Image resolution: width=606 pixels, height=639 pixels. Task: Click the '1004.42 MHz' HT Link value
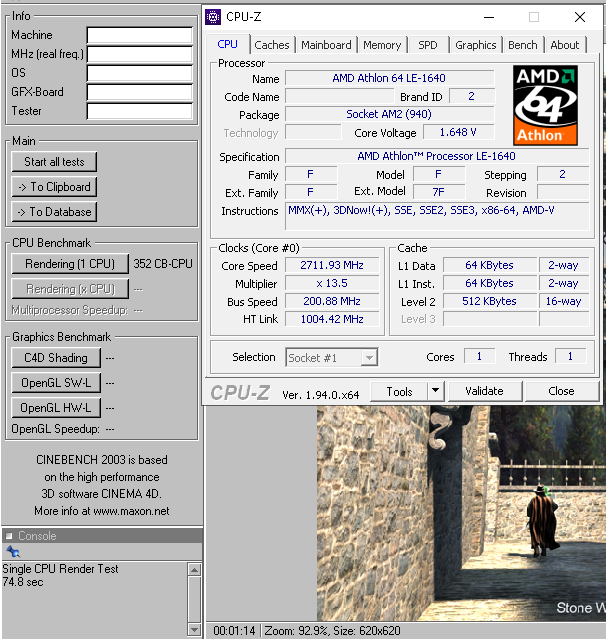[332, 319]
